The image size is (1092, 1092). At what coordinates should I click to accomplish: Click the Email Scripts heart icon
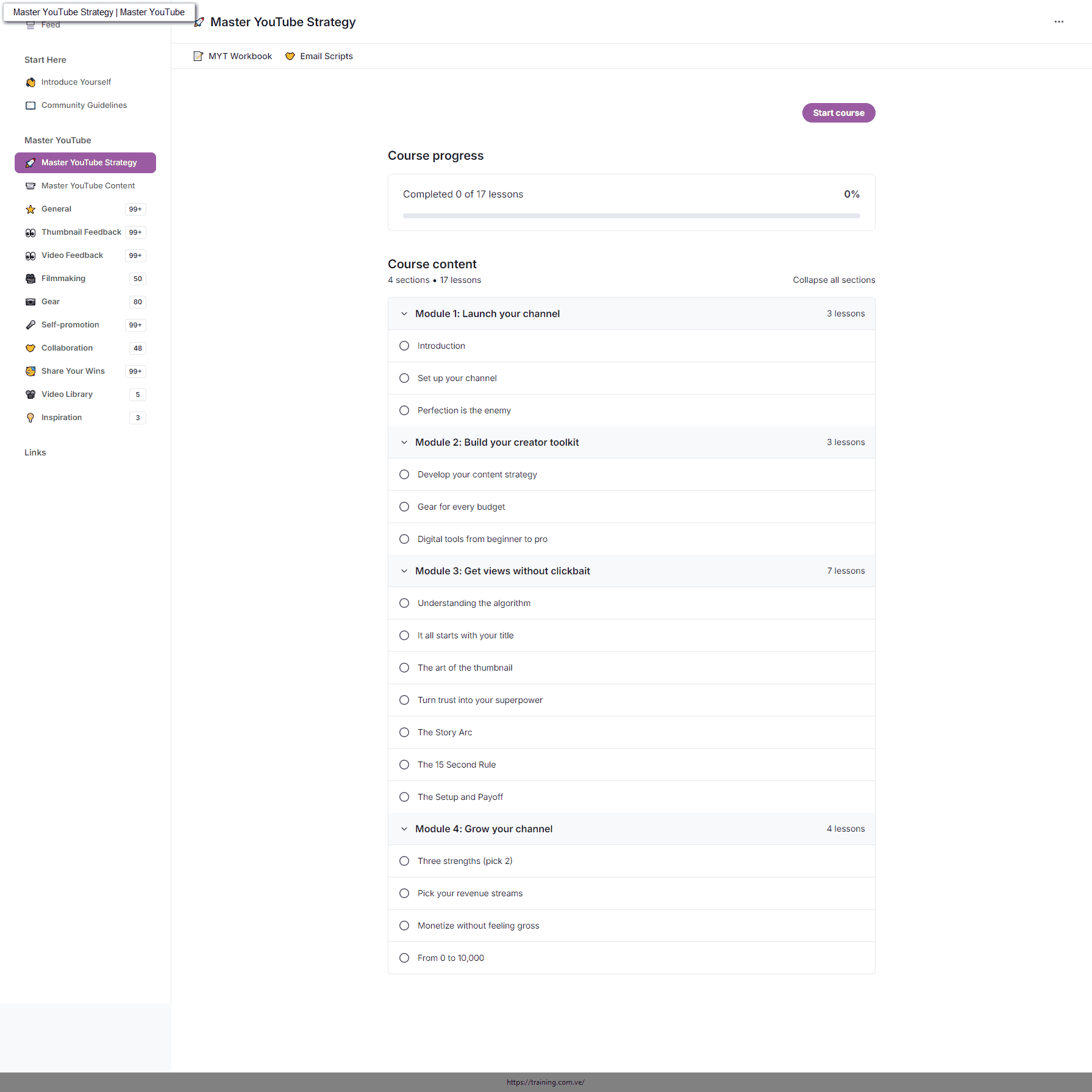pyautogui.click(x=290, y=56)
